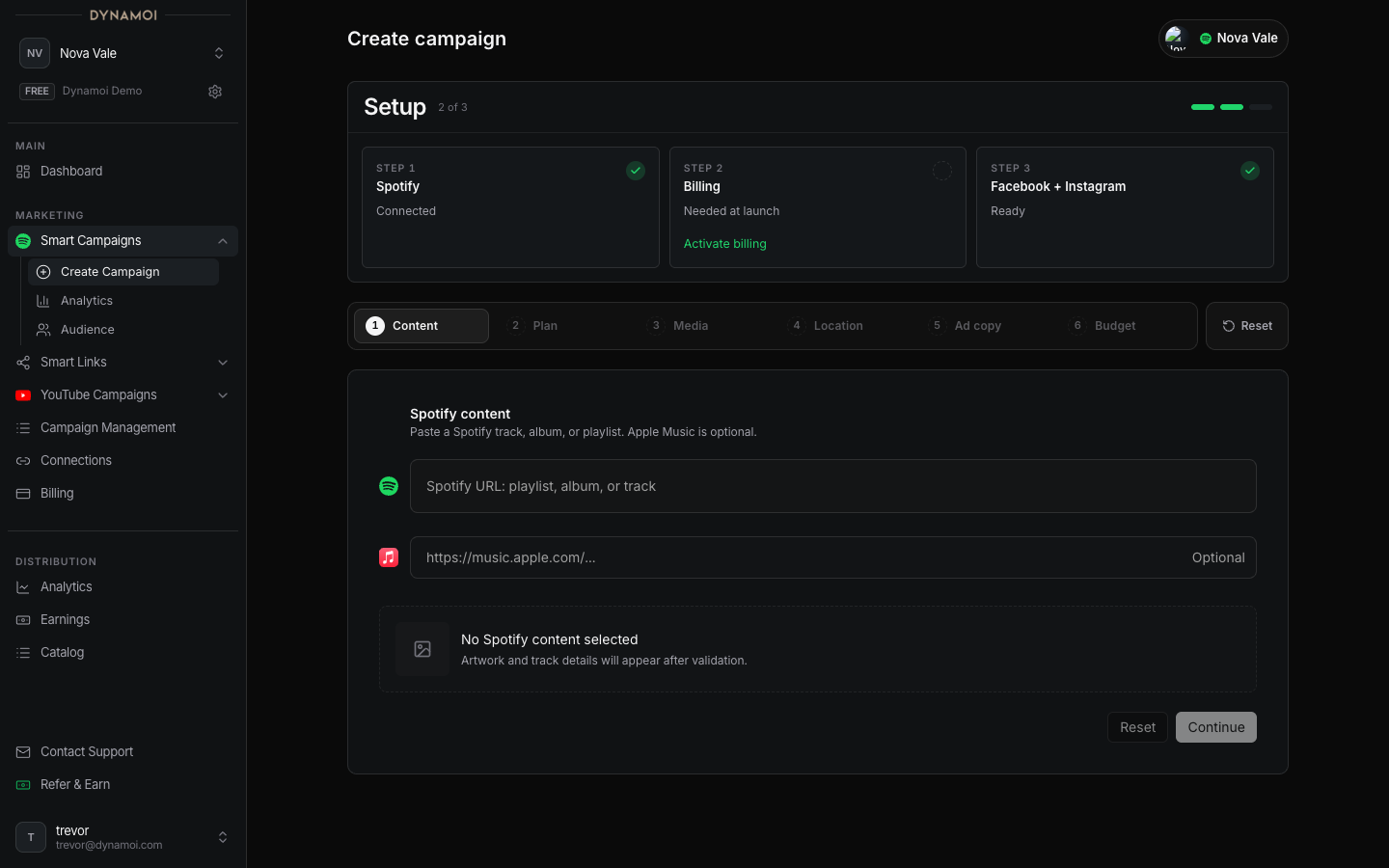Select the Plan step tab

click(562, 326)
